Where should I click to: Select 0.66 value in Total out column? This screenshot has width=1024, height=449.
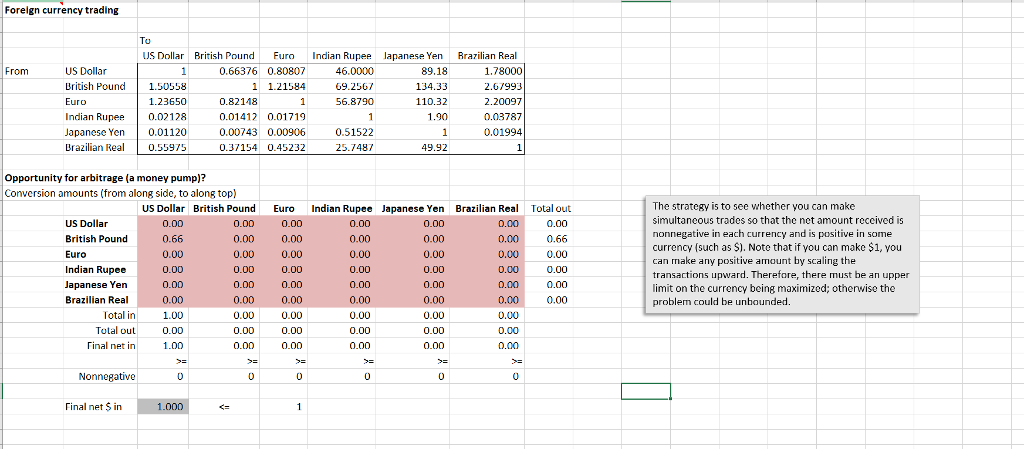[x=551, y=239]
